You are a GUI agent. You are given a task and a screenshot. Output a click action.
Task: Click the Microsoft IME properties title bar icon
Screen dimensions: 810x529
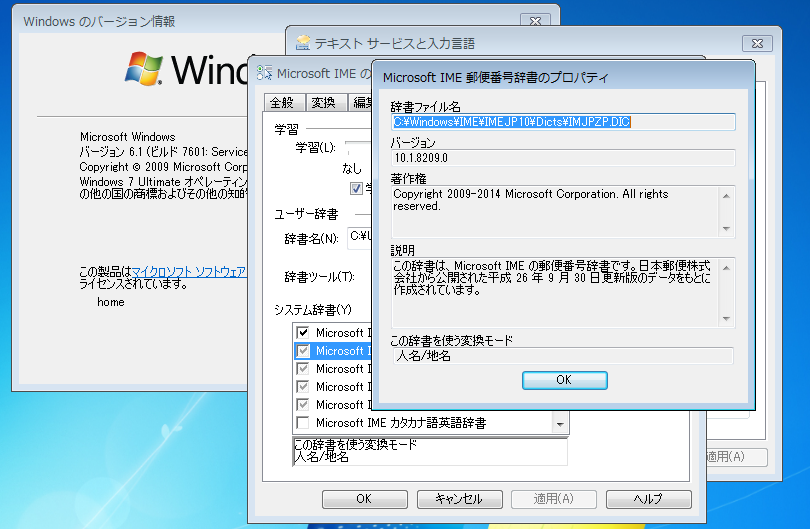coord(264,73)
